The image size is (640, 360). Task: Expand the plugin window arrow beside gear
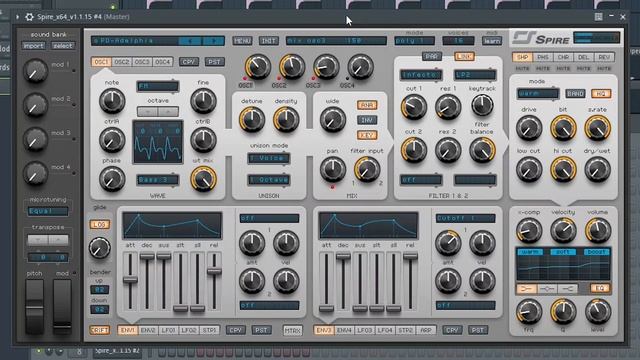pos(17,17)
